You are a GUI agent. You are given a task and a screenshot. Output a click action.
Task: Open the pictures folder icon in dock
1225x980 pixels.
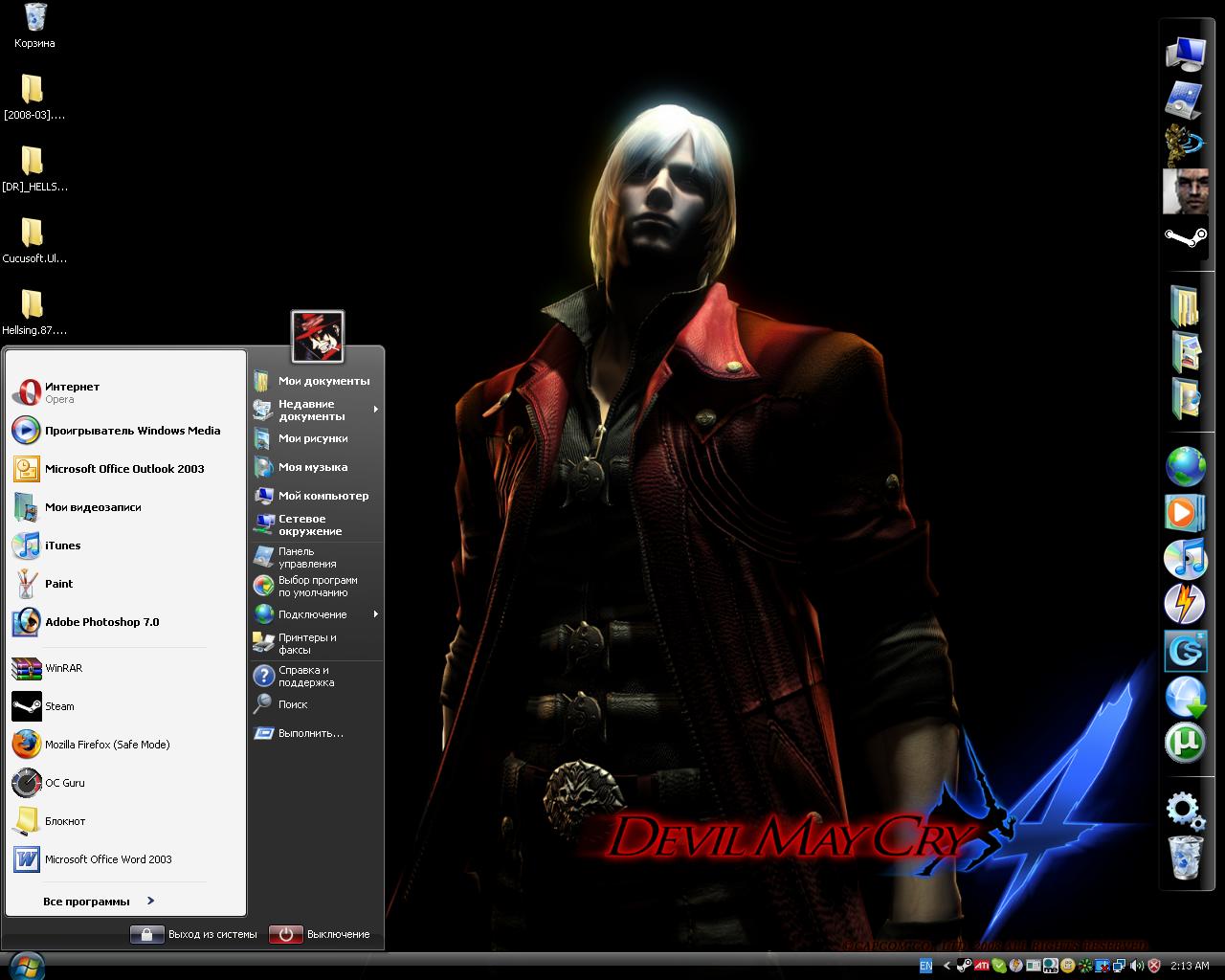[x=1185, y=352]
